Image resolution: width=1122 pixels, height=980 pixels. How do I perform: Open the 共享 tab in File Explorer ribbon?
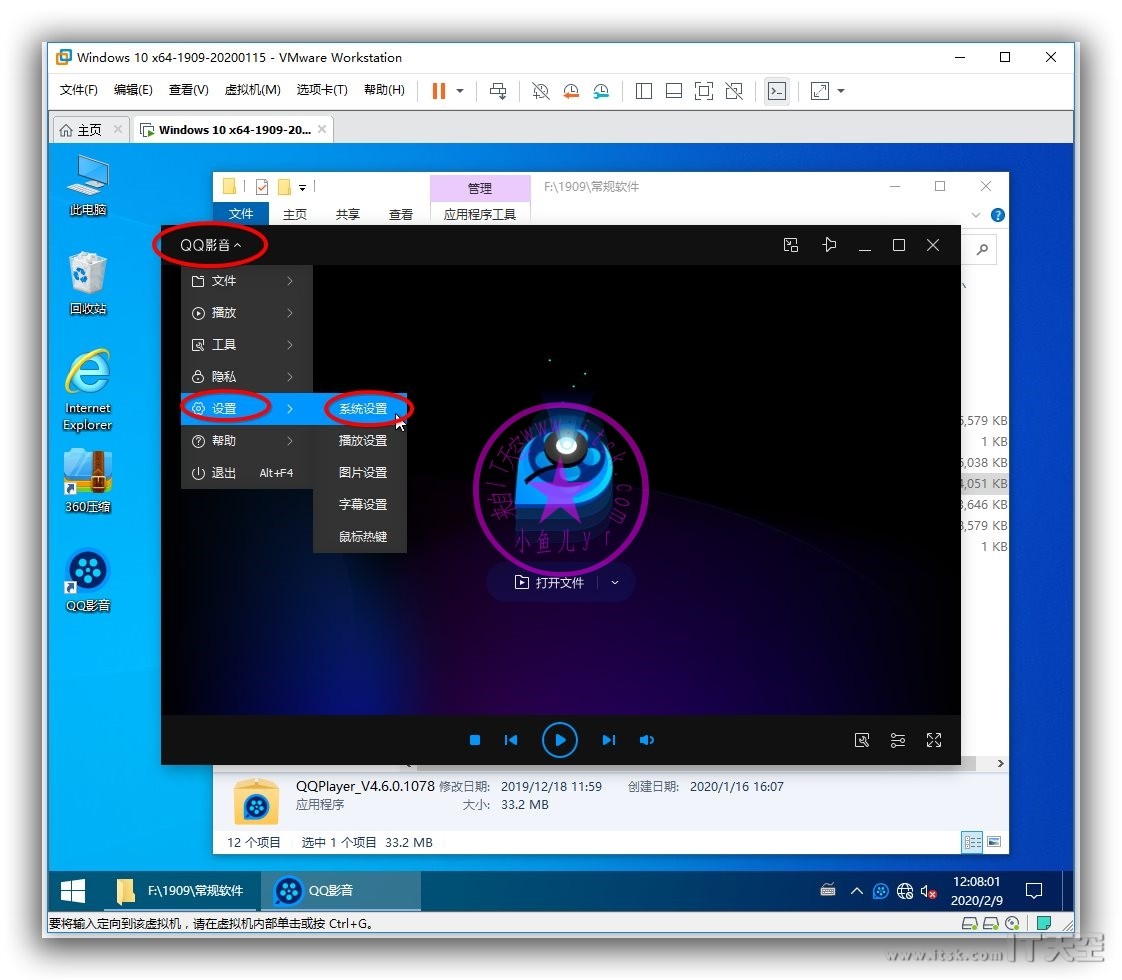348,214
